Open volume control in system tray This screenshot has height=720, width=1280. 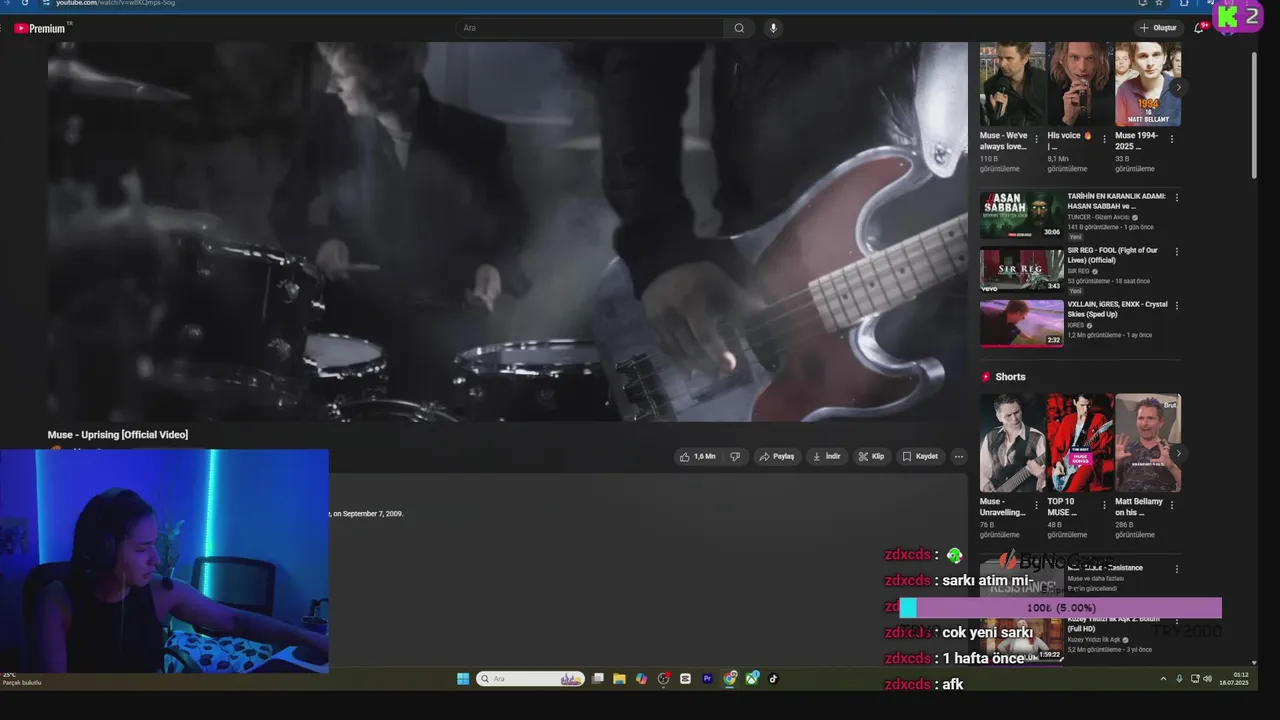coord(1208,679)
